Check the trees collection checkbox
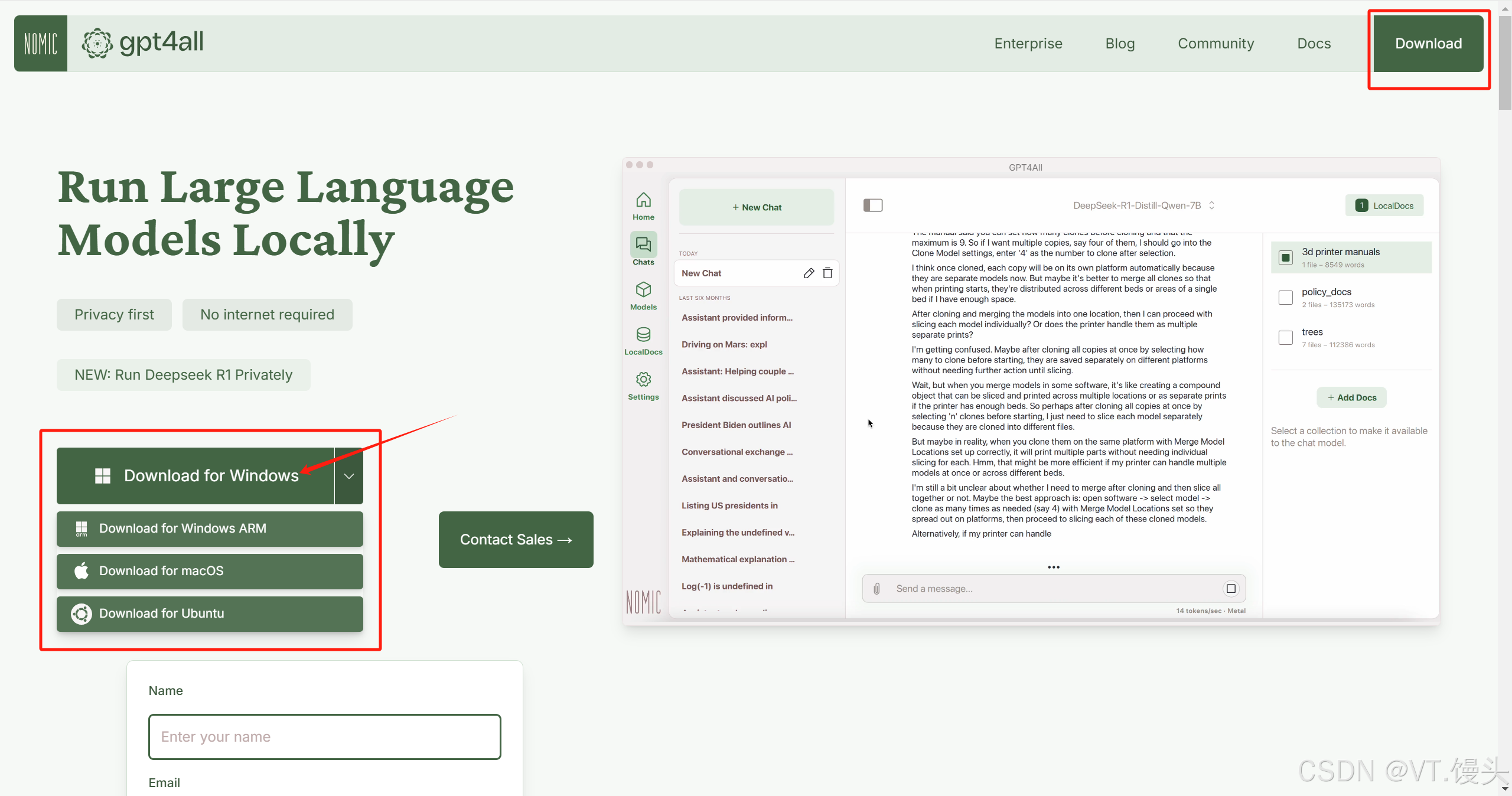The width and height of the screenshot is (1512, 796). pyautogui.click(x=1285, y=338)
